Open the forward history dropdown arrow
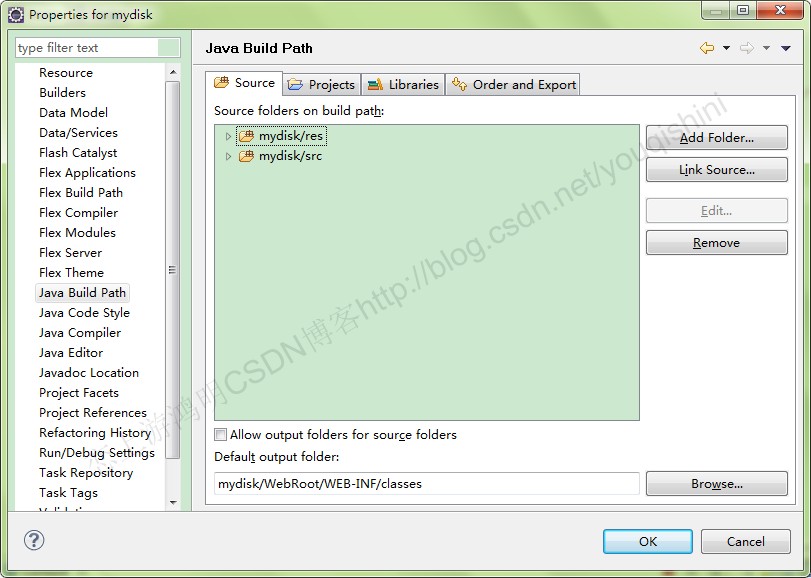 767,48
